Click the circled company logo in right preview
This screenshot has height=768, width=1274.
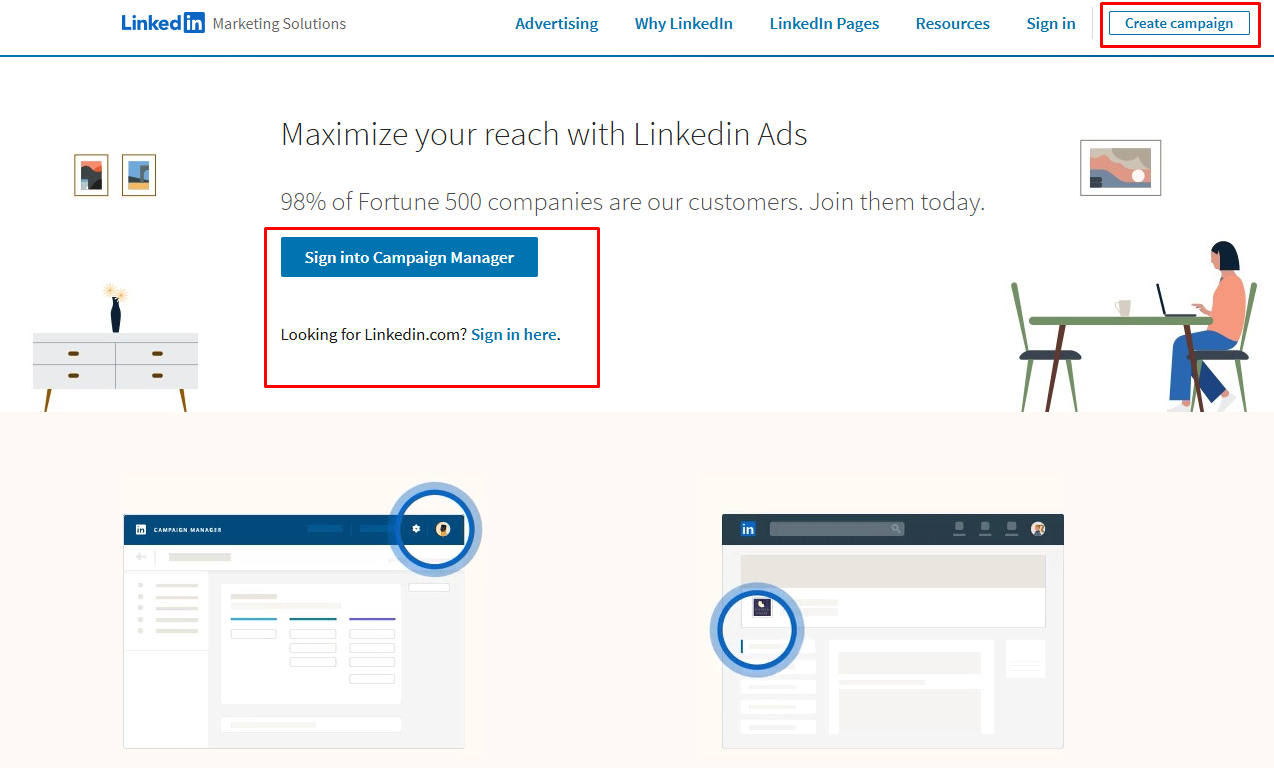(x=762, y=607)
